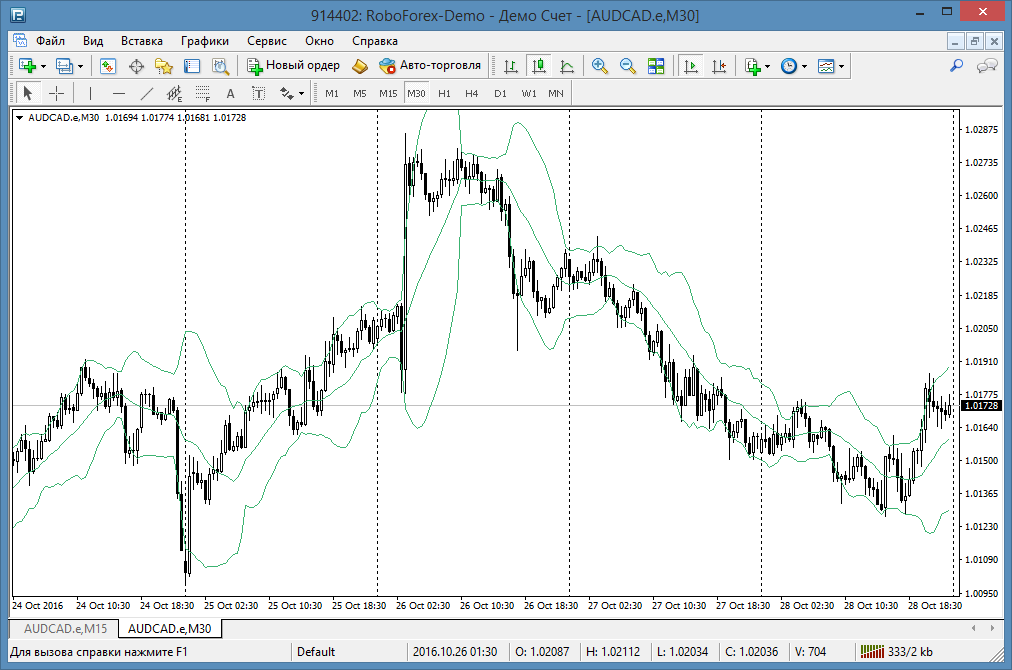This screenshot has width=1012, height=670.
Task: Switch chart to Line Chart mode
Action: tap(567, 66)
